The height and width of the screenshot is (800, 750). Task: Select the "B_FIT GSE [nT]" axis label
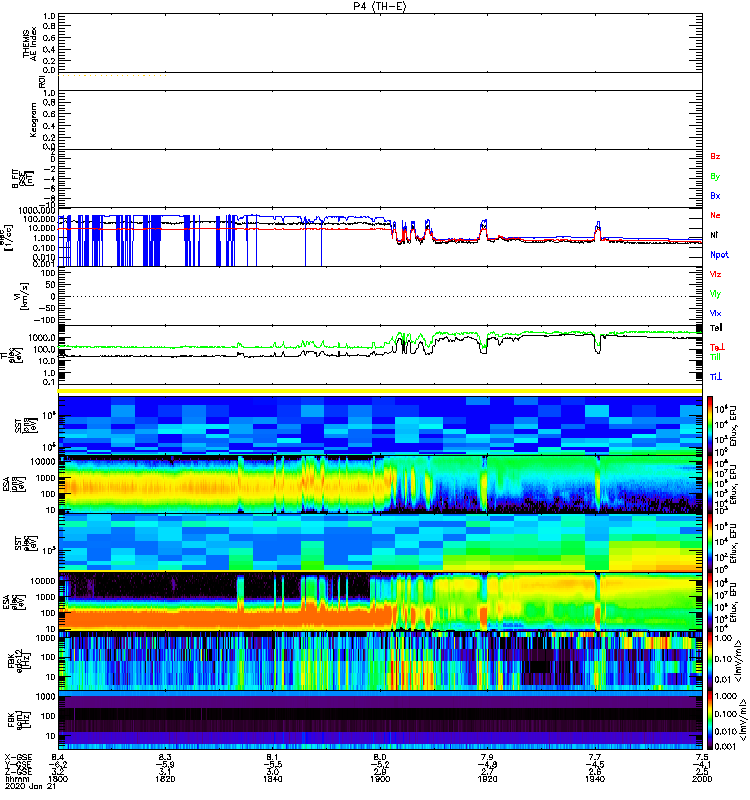pos(22,178)
